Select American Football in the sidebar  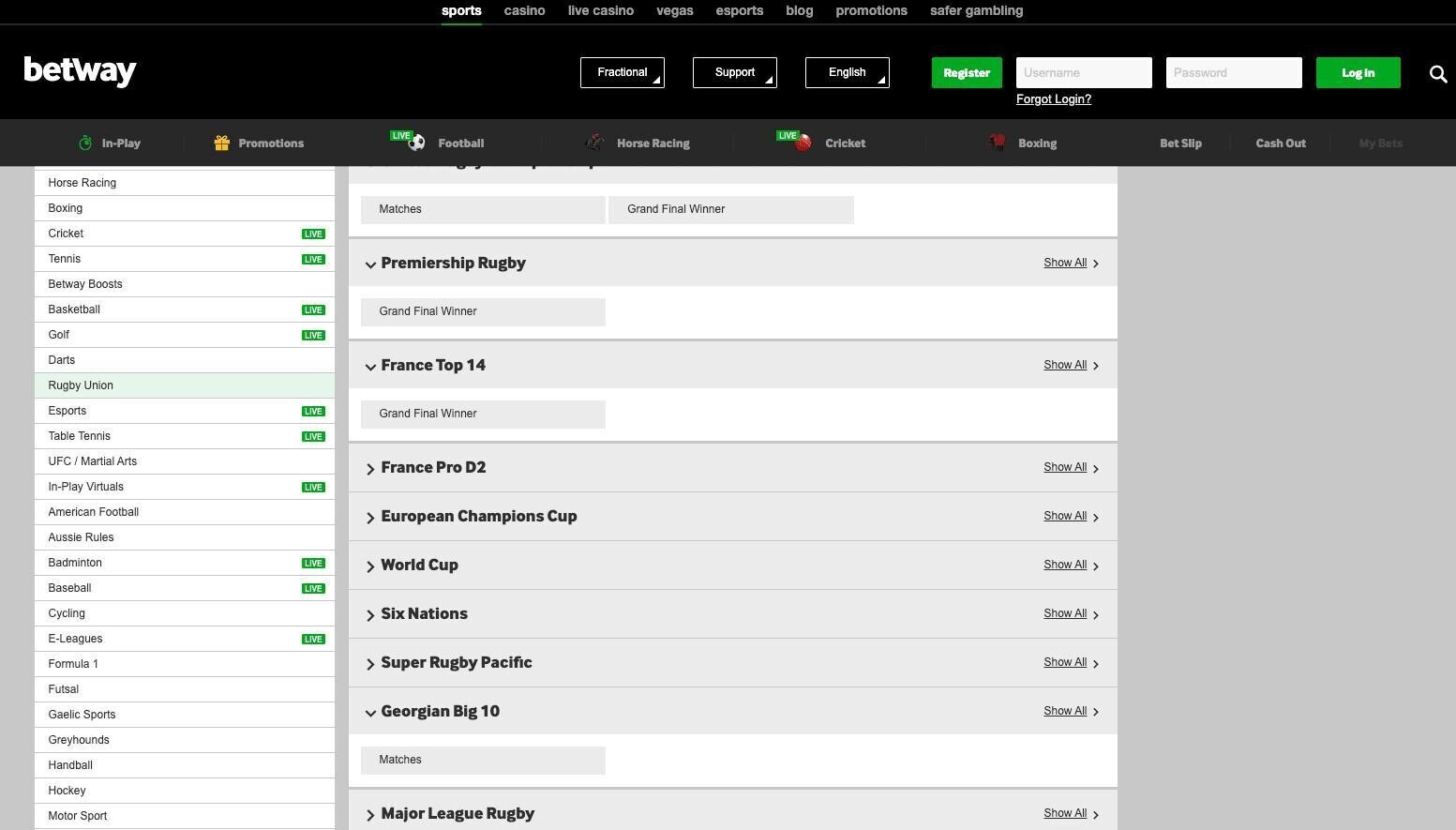185,512
